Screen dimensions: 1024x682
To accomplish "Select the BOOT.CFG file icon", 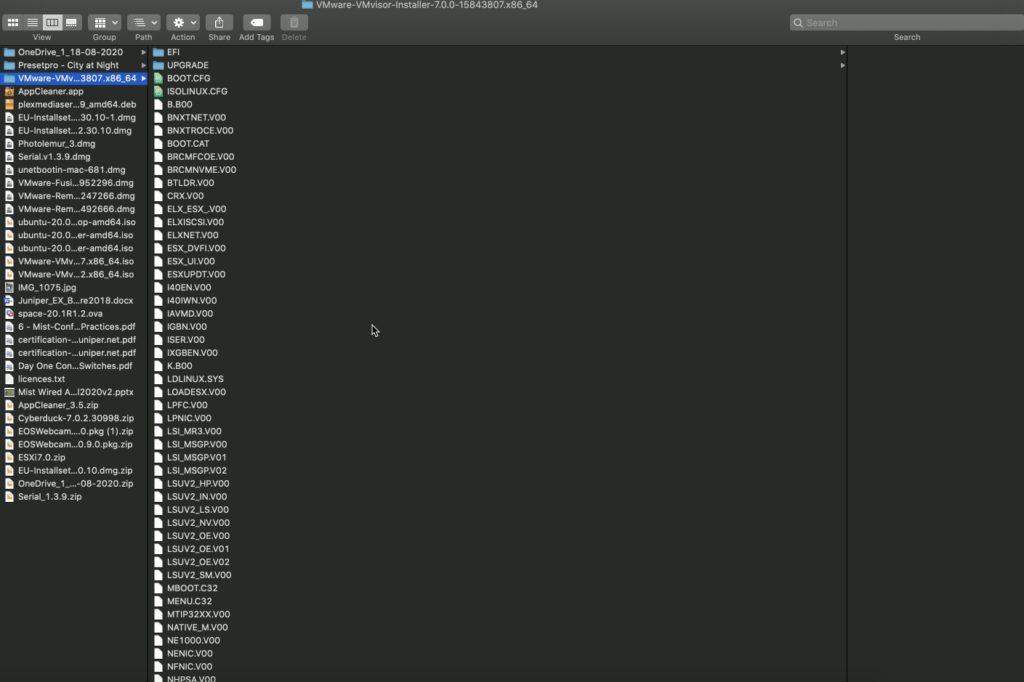I will (158, 78).
